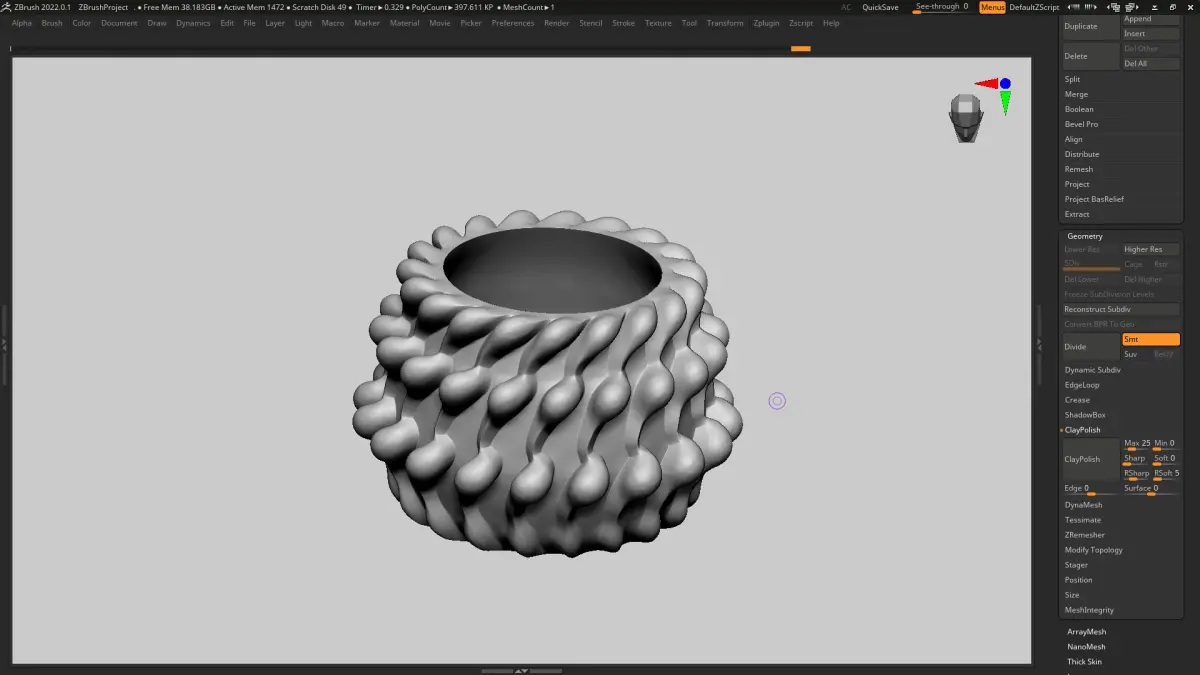Expand the Crease section
This screenshot has width=1200, height=675.
(1077, 400)
